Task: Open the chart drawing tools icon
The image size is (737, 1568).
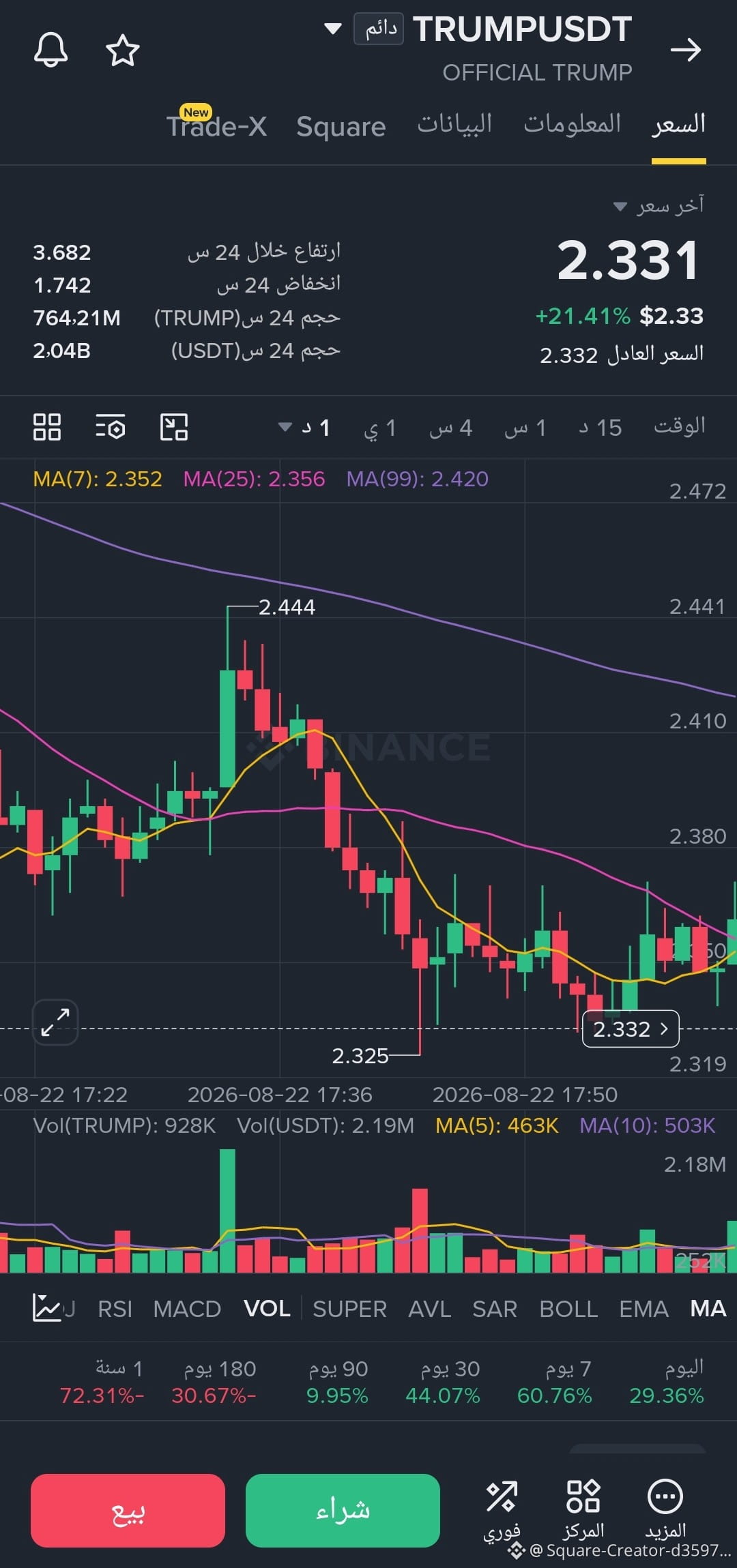Action: [174, 428]
